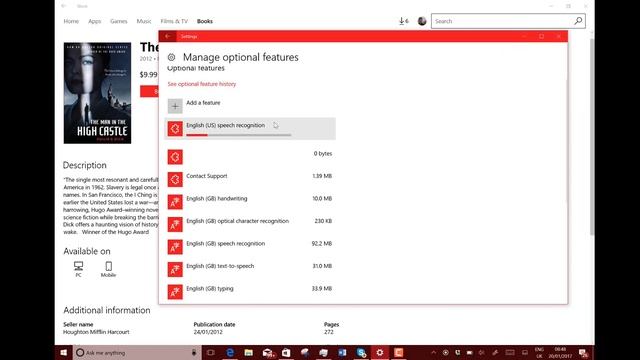The image size is (640, 360).
Task: Click the 92.2 MB size value
Action: (322, 243)
